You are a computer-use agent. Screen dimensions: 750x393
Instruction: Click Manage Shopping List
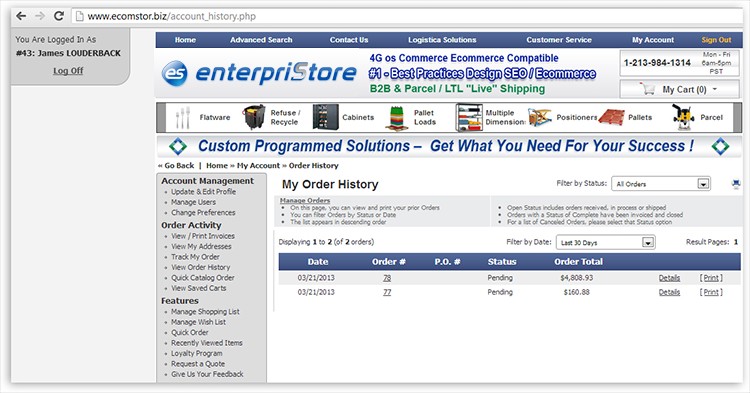coord(205,312)
